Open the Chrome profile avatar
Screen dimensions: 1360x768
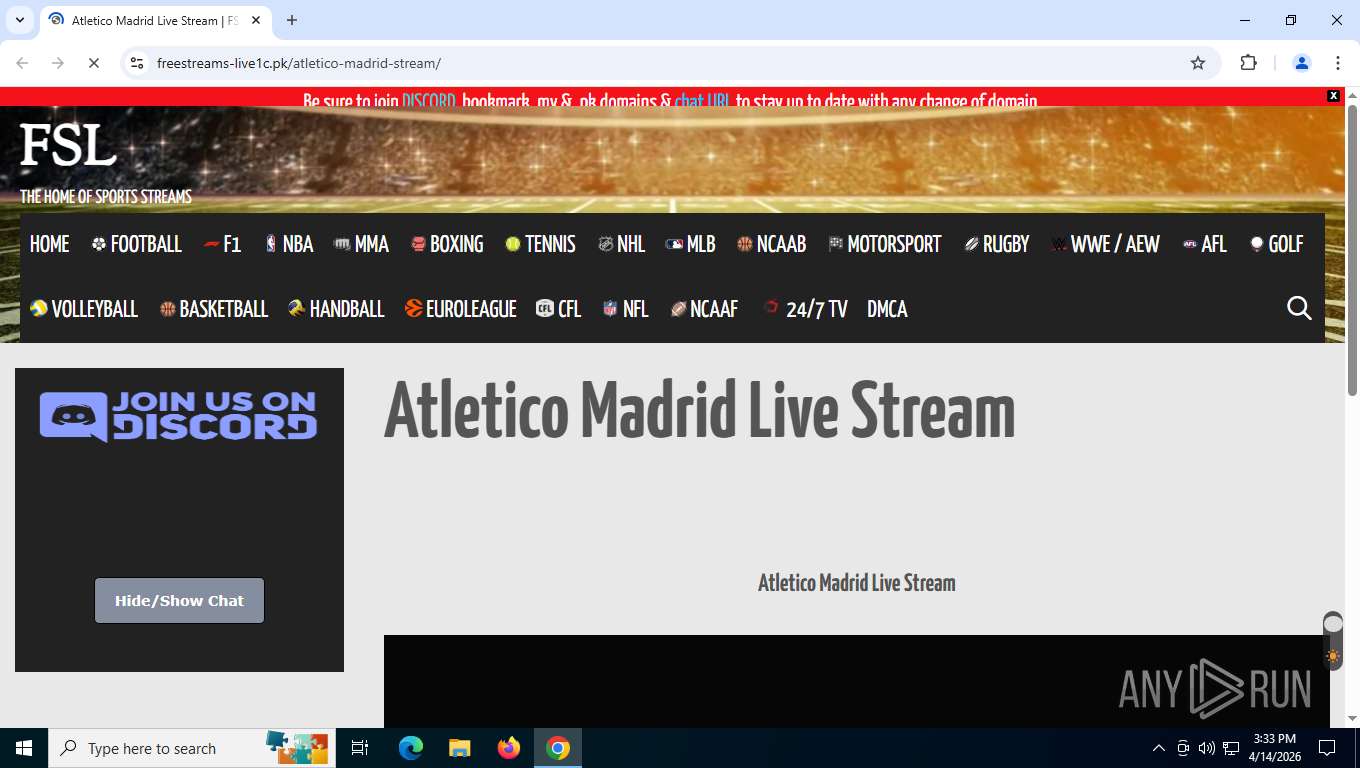(1302, 63)
